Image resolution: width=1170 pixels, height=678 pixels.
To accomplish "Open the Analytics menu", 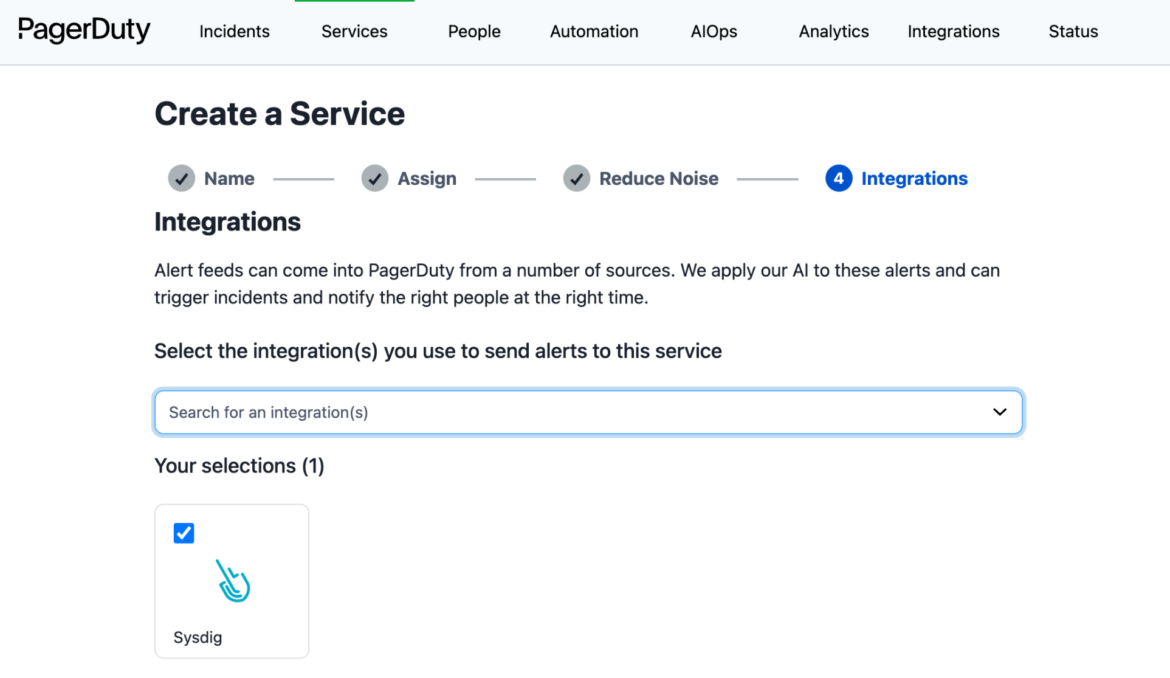I will (833, 31).
